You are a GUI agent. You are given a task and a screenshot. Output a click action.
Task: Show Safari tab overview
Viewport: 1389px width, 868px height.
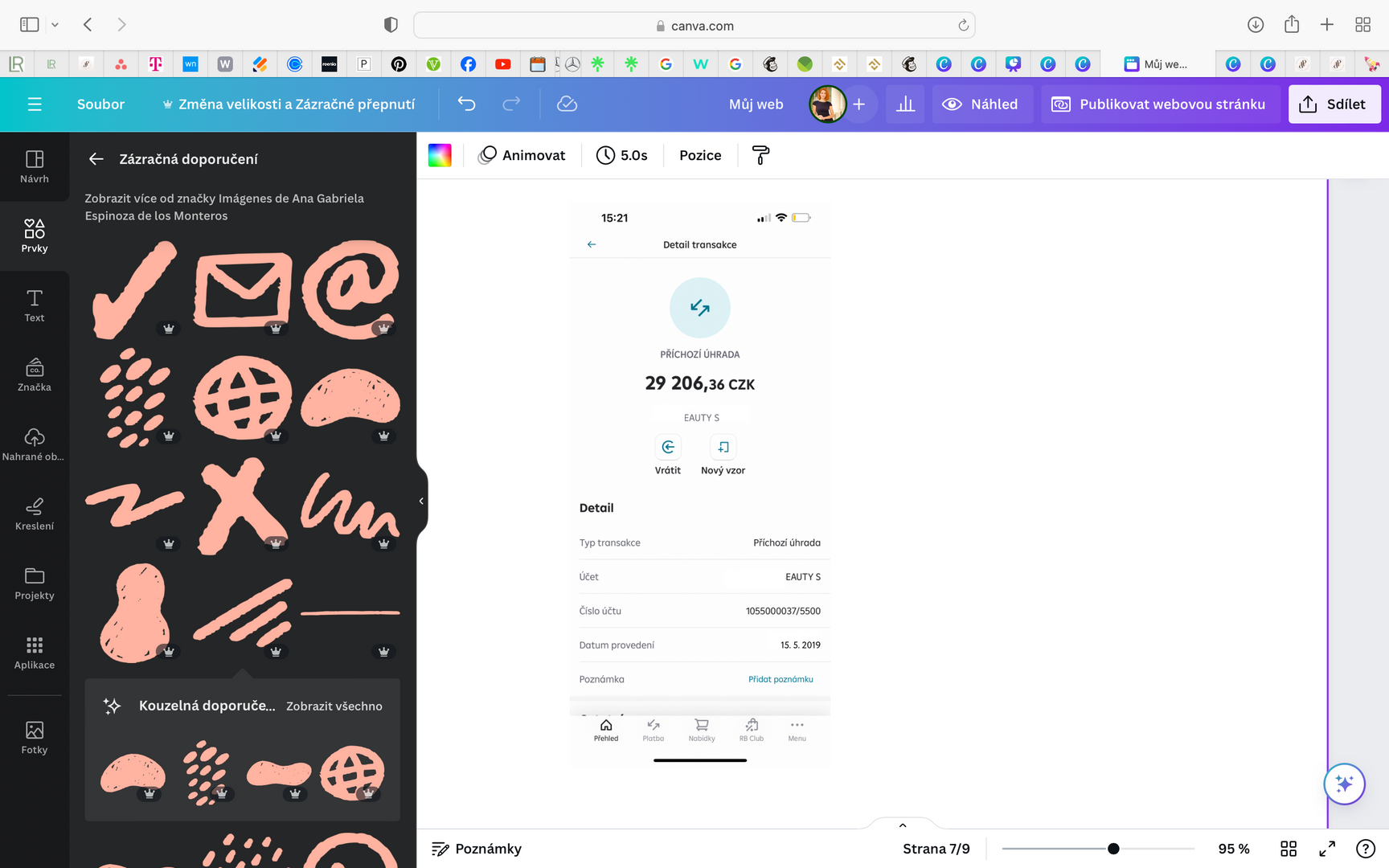[x=1362, y=25]
